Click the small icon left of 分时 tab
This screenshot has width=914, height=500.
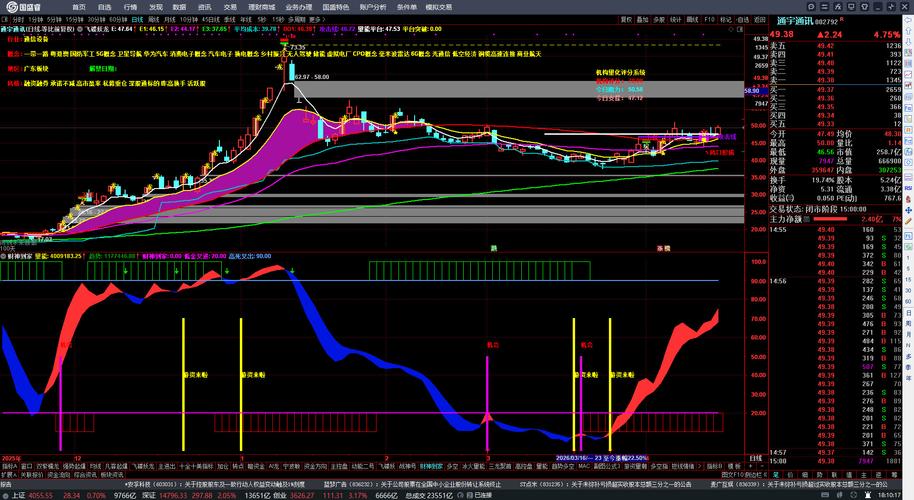coord(5,19)
